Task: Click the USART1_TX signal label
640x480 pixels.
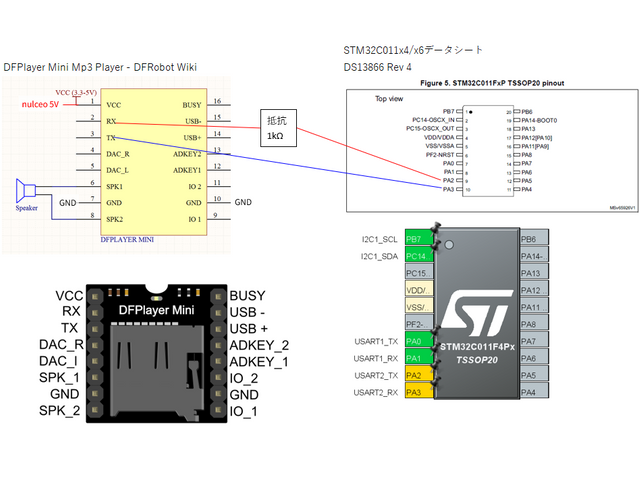Action: [x=376, y=341]
